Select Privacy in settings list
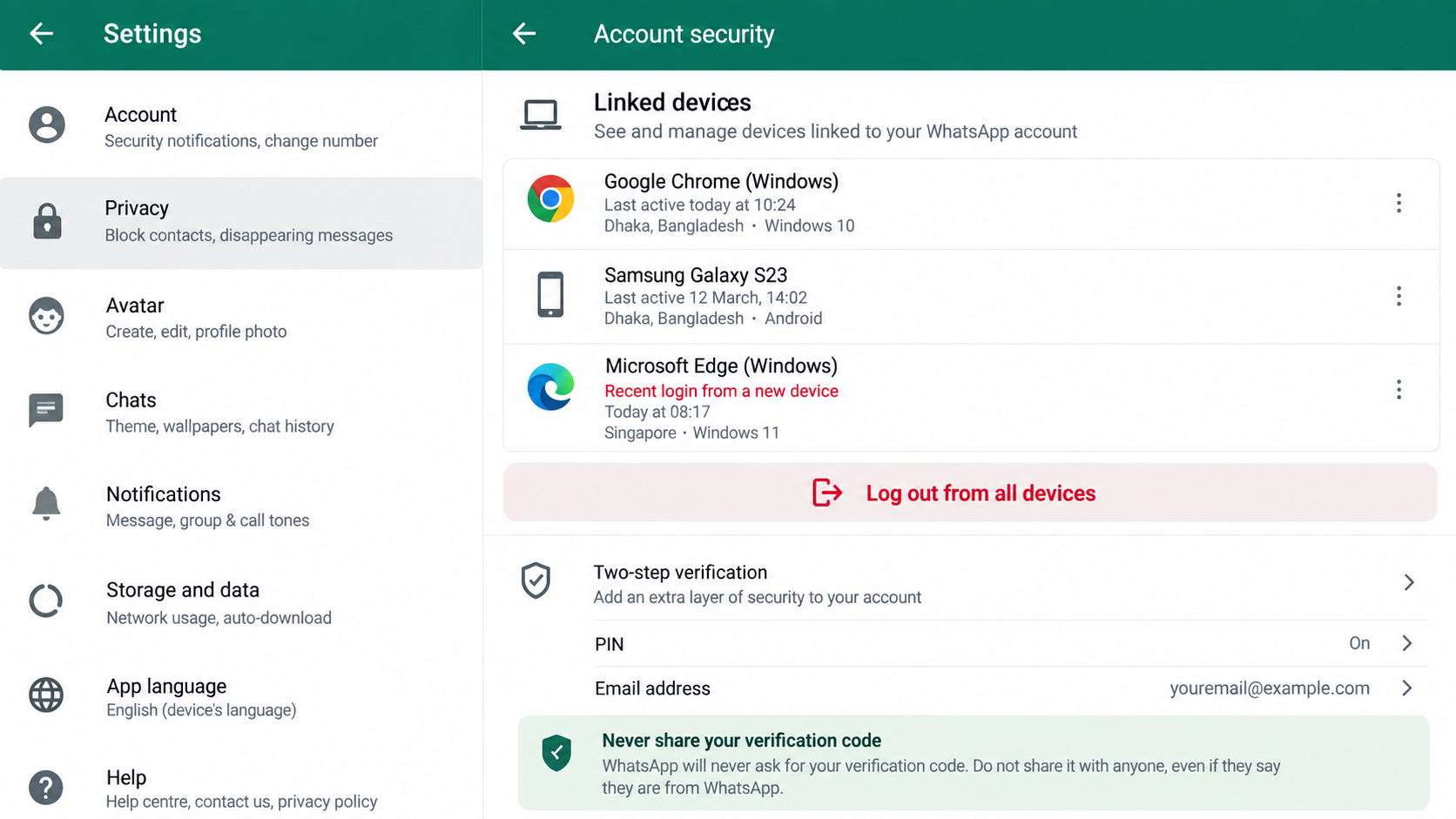This screenshot has width=1456, height=819. pyautogui.click(x=241, y=223)
